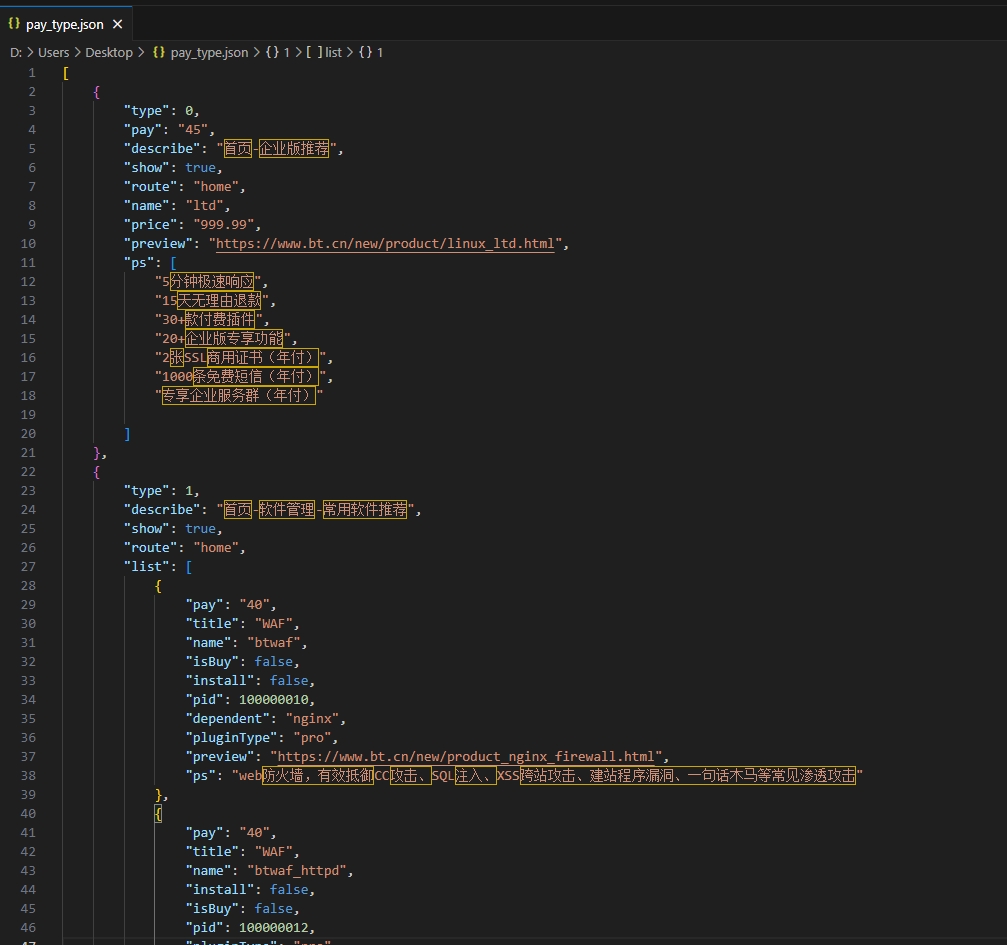Click the "20+企业版专享功能" string

223,339
